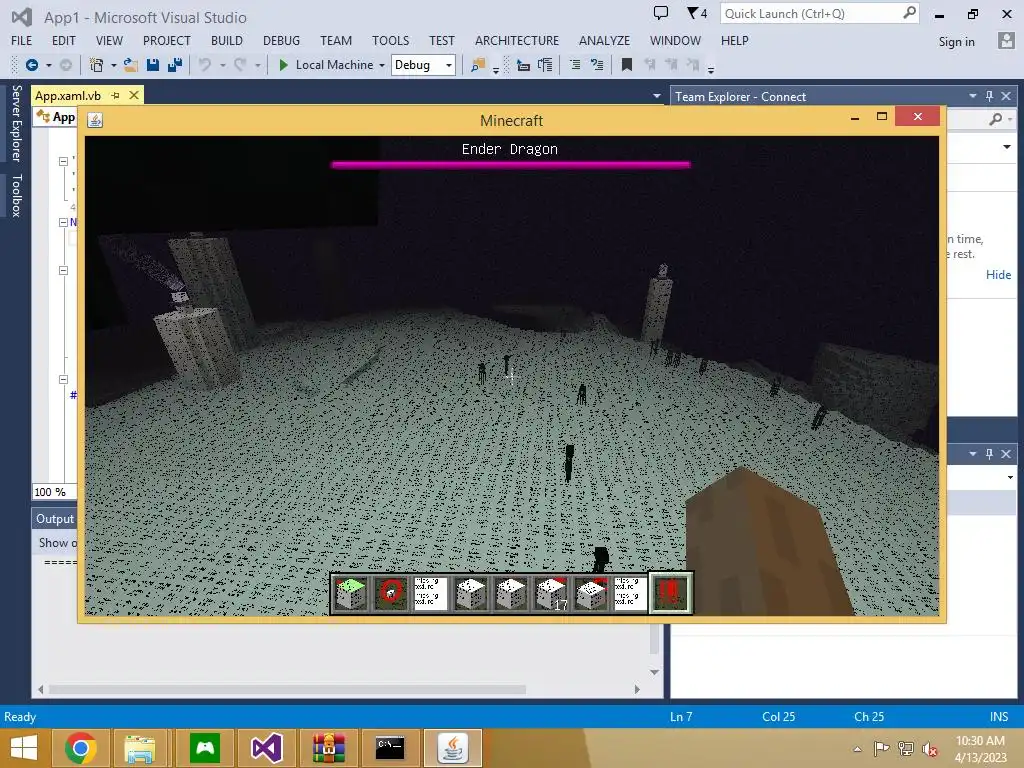Screen dimensions: 1024x768
Task: Open the 100 % zoom level box
Action: tap(54, 492)
